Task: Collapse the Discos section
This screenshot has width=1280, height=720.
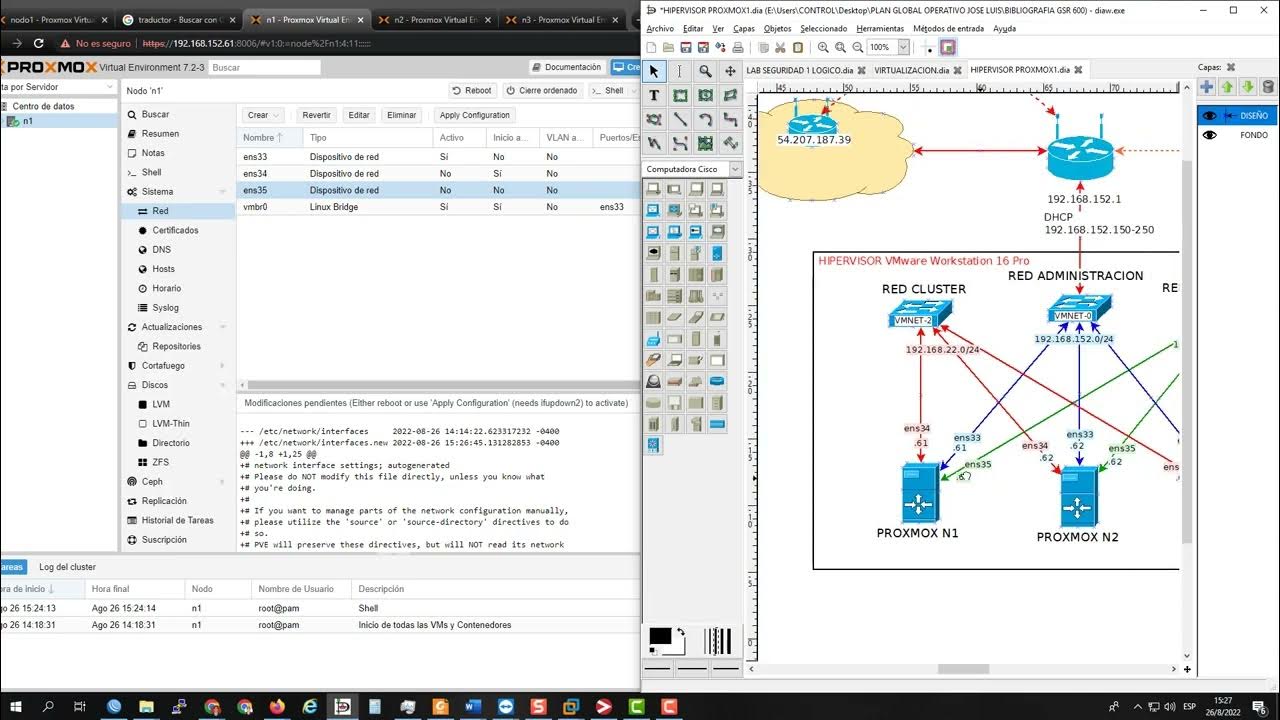Action: click(x=223, y=385)
